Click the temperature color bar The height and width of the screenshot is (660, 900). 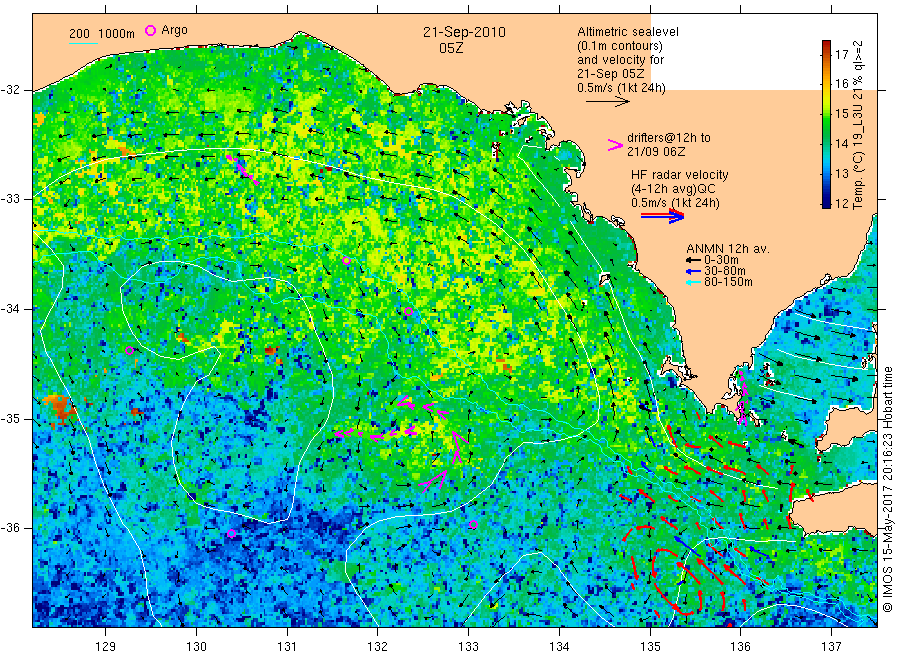tap(826, 124)
